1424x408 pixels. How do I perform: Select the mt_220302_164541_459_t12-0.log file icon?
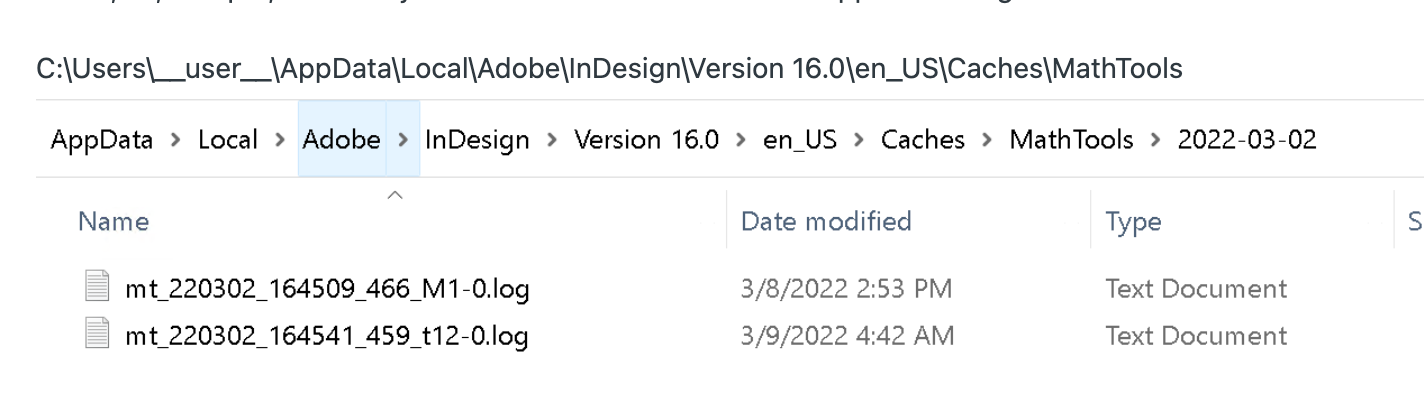98,336
